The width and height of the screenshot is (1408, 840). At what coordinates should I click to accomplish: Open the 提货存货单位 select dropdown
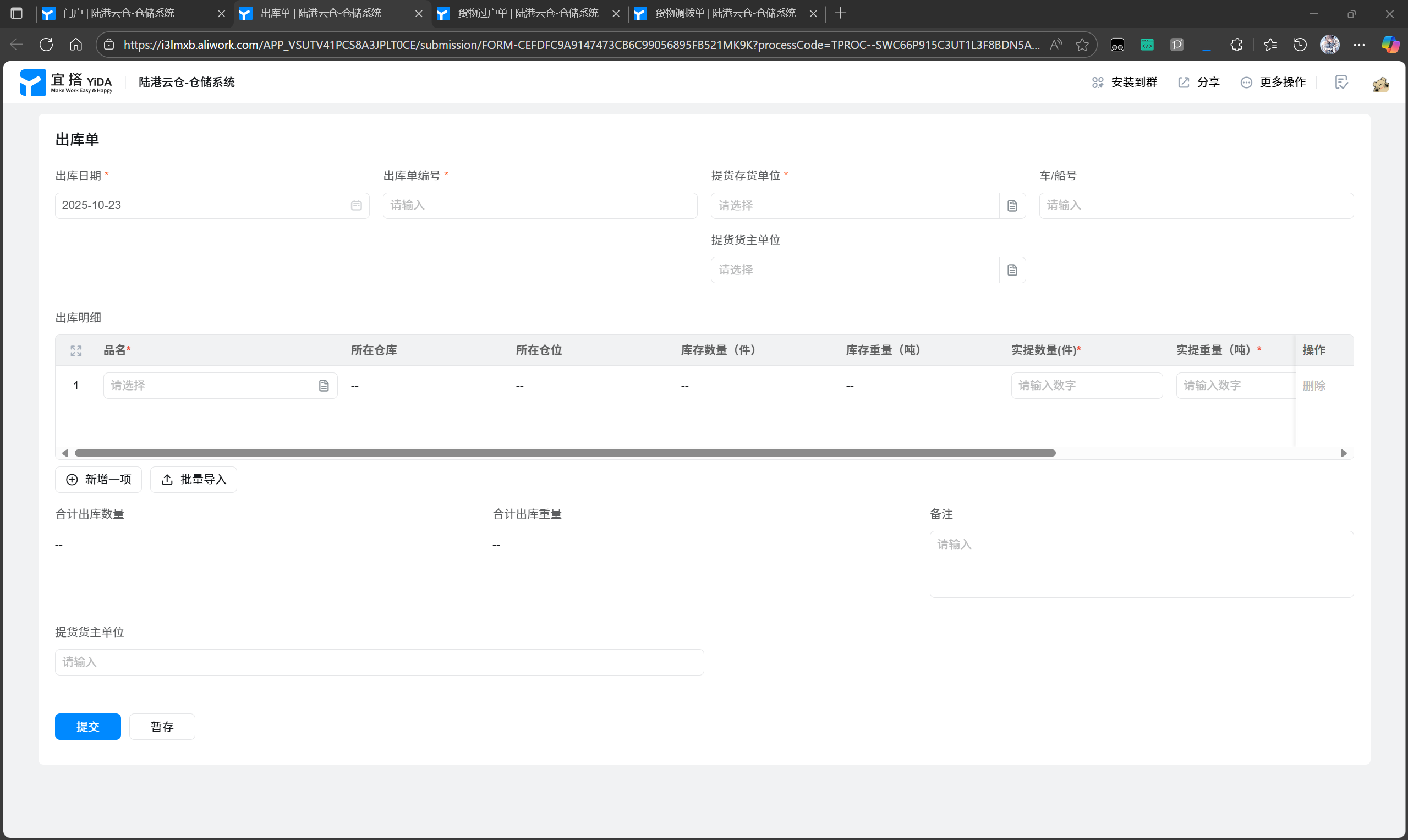(x=855, y=206)
